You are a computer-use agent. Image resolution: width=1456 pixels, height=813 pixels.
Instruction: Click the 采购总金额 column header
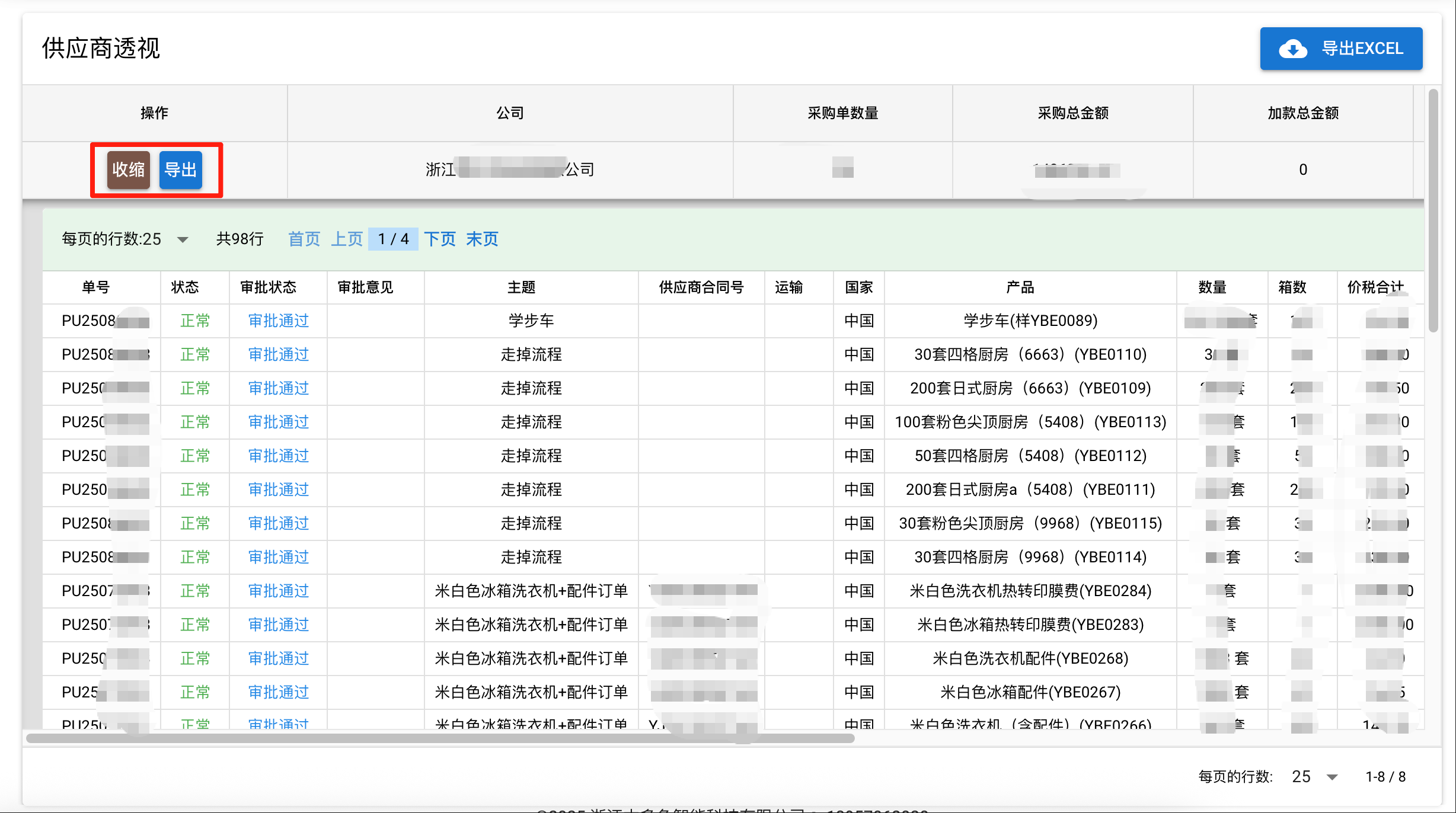1073,113
